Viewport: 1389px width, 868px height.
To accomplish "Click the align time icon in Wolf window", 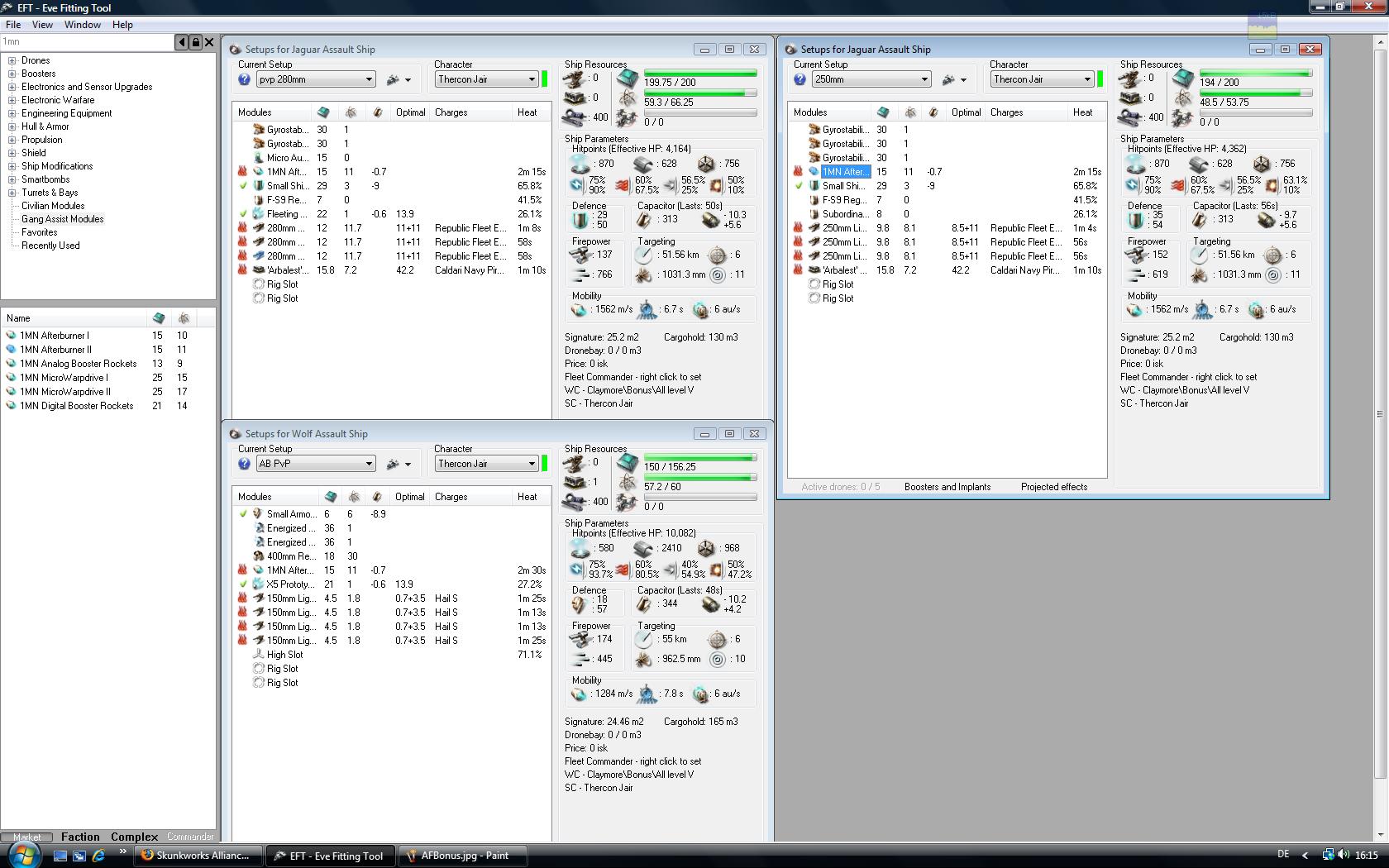I will pyautogui.click(x=647, y=694).
